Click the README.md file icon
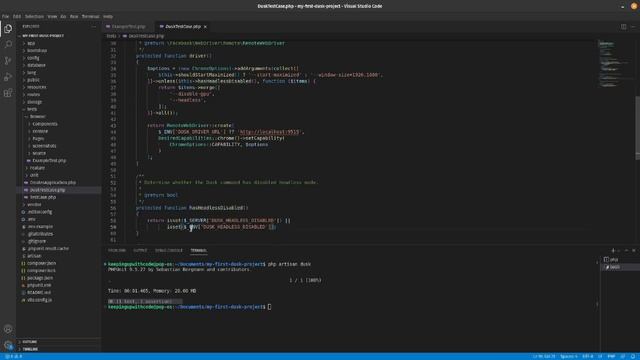Image resolution: width=640 pixels, height=360 pixels. [23, 293]
